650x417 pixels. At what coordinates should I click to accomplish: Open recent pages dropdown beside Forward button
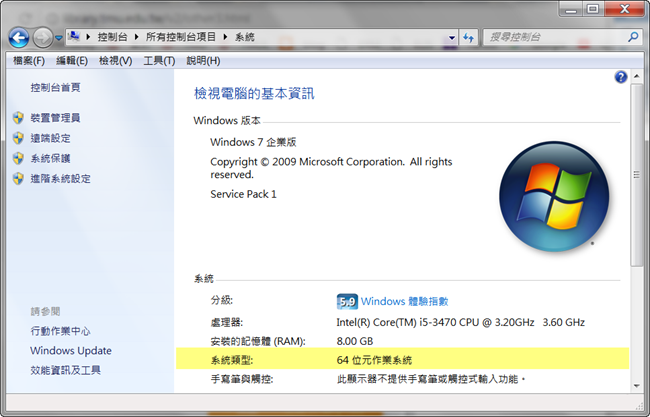[58, 38]
